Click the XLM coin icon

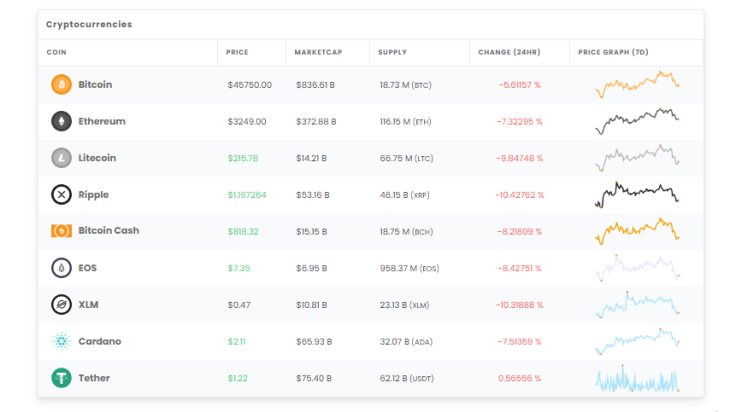tap(61, 305)
